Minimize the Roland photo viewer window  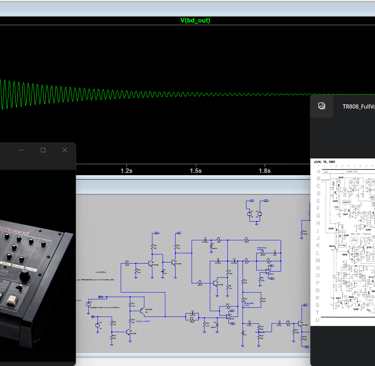(21, 150)
